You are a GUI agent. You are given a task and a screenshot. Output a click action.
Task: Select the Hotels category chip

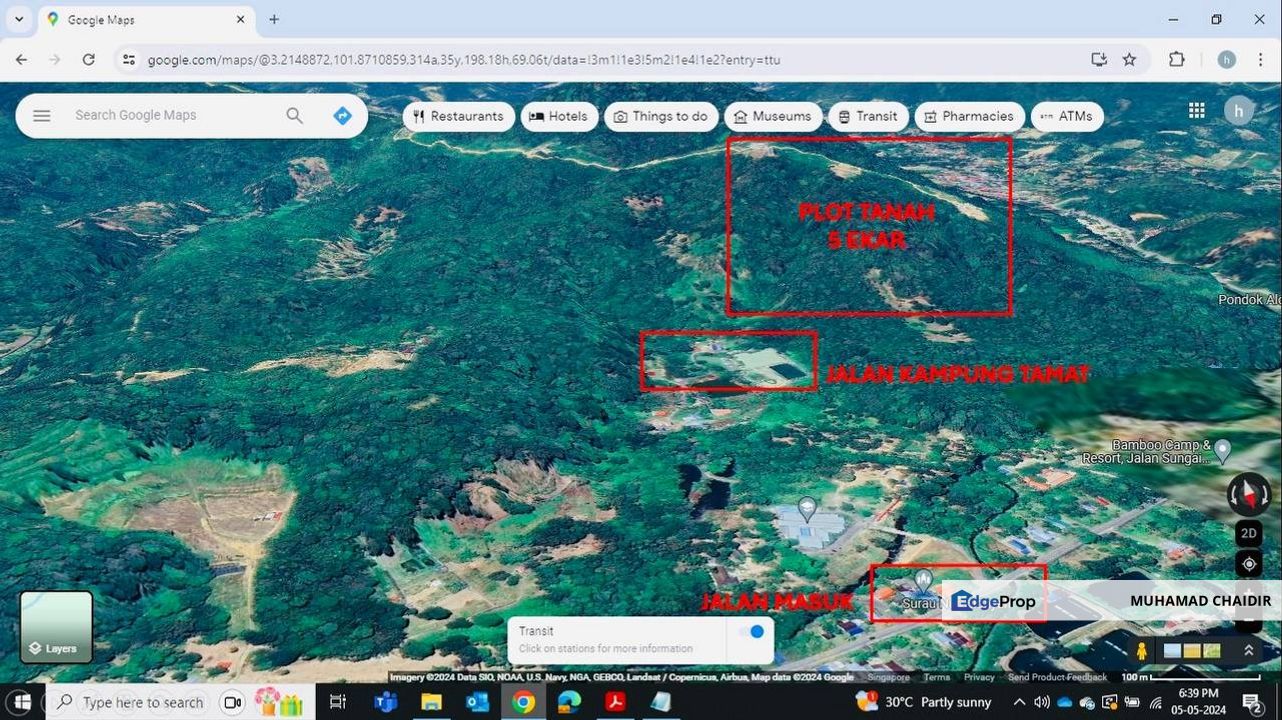coord(558,117)
